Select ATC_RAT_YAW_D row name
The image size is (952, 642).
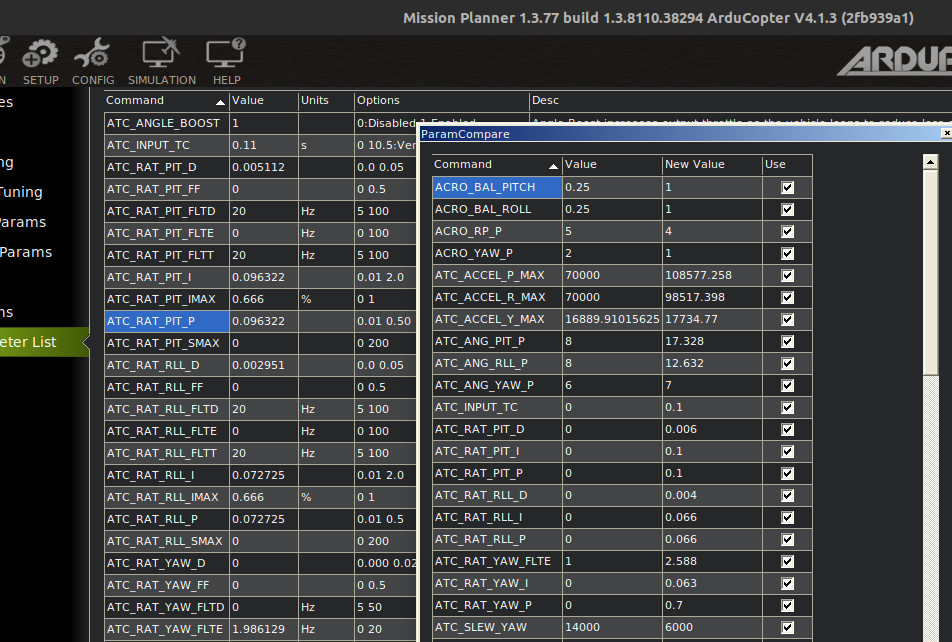click(x=166, y=563)
